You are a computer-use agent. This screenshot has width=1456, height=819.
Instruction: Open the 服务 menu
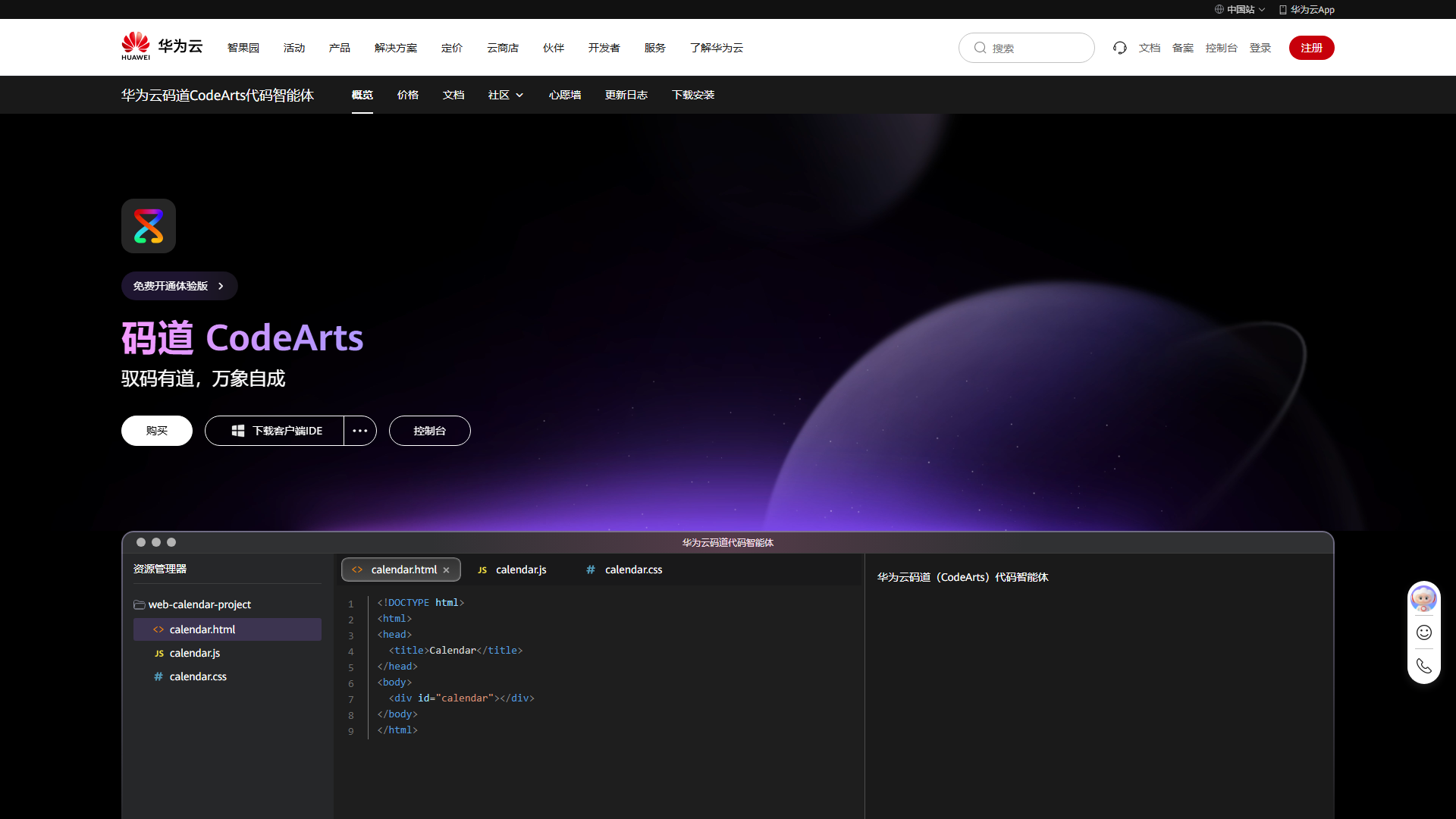tap(655, 48)
